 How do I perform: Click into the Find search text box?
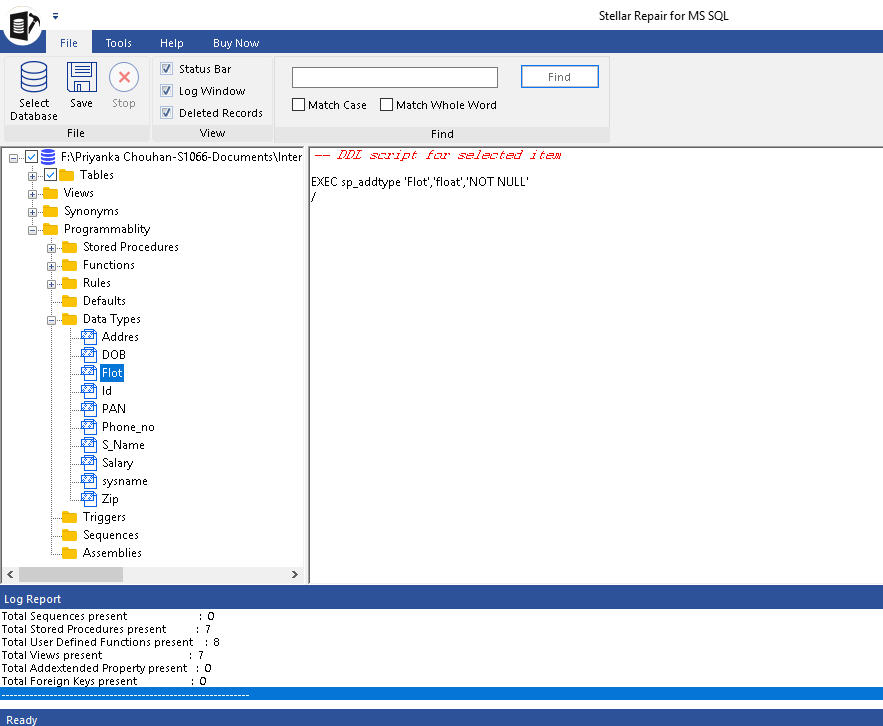point(395,77)
